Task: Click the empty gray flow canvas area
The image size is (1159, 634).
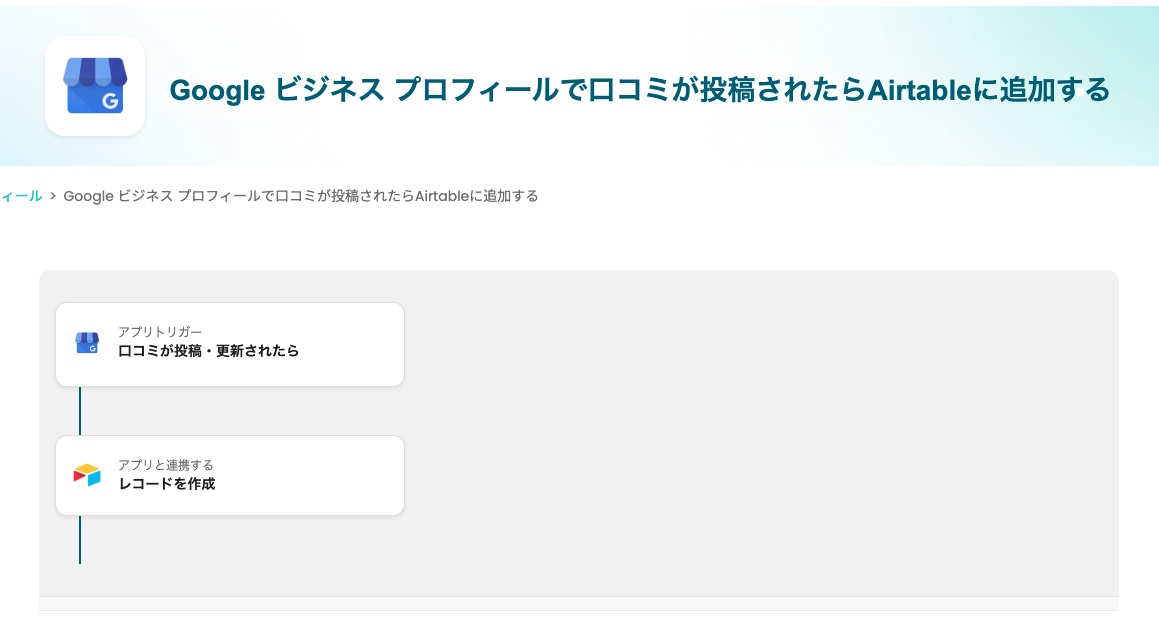Action: point(760,430)
